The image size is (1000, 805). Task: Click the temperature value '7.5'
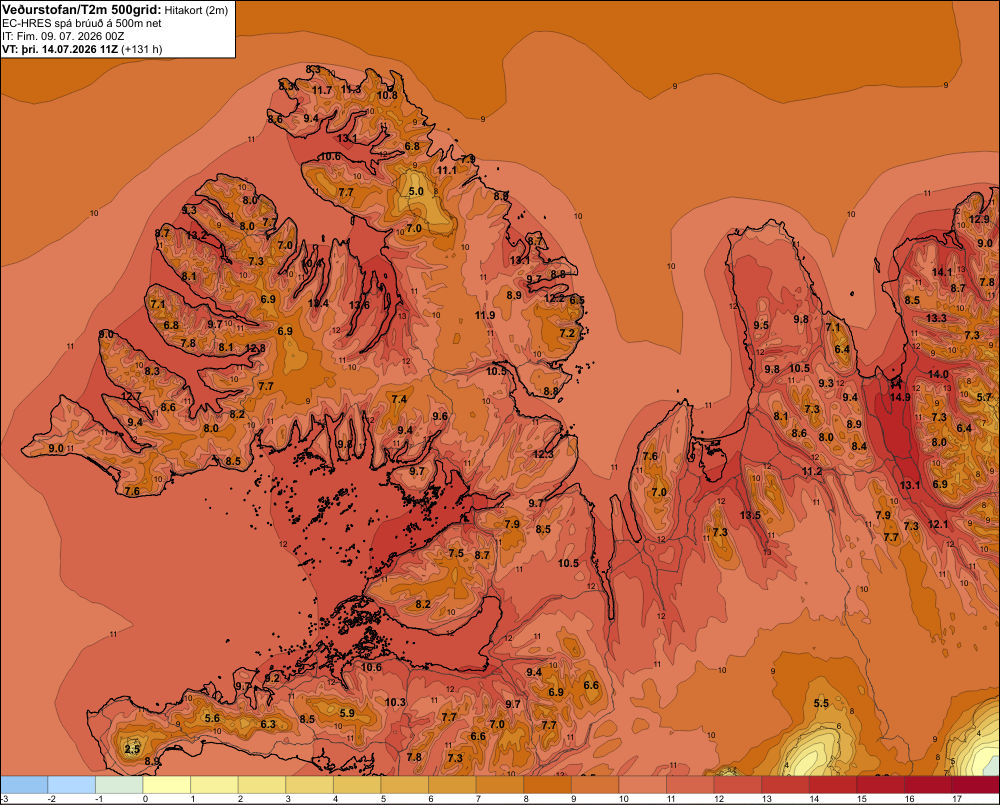point(456,553)
